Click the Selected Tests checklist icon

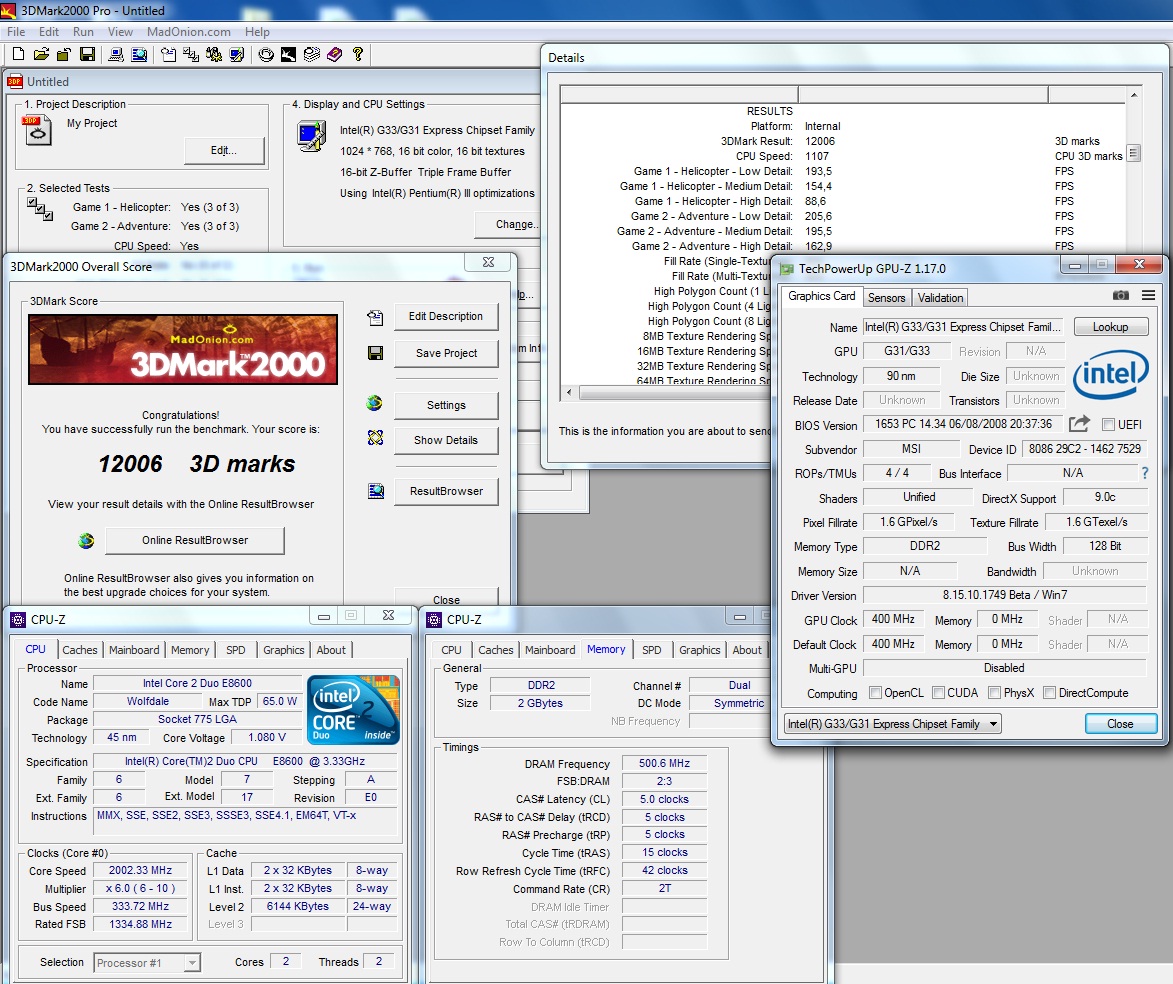click(x=39, y=208)
